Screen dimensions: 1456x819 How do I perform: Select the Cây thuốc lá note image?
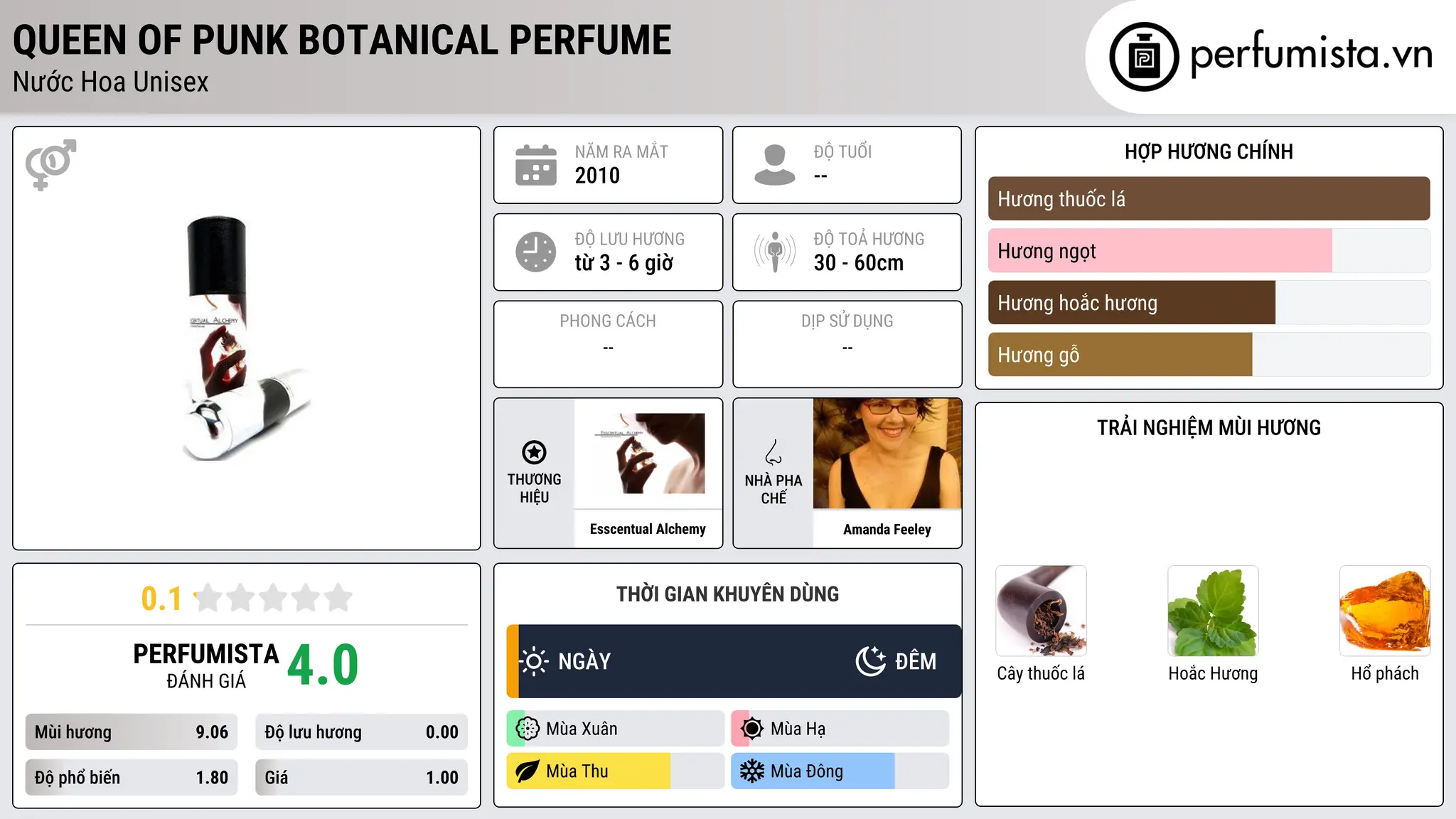pyautogui.click(x=1041, y=611)
